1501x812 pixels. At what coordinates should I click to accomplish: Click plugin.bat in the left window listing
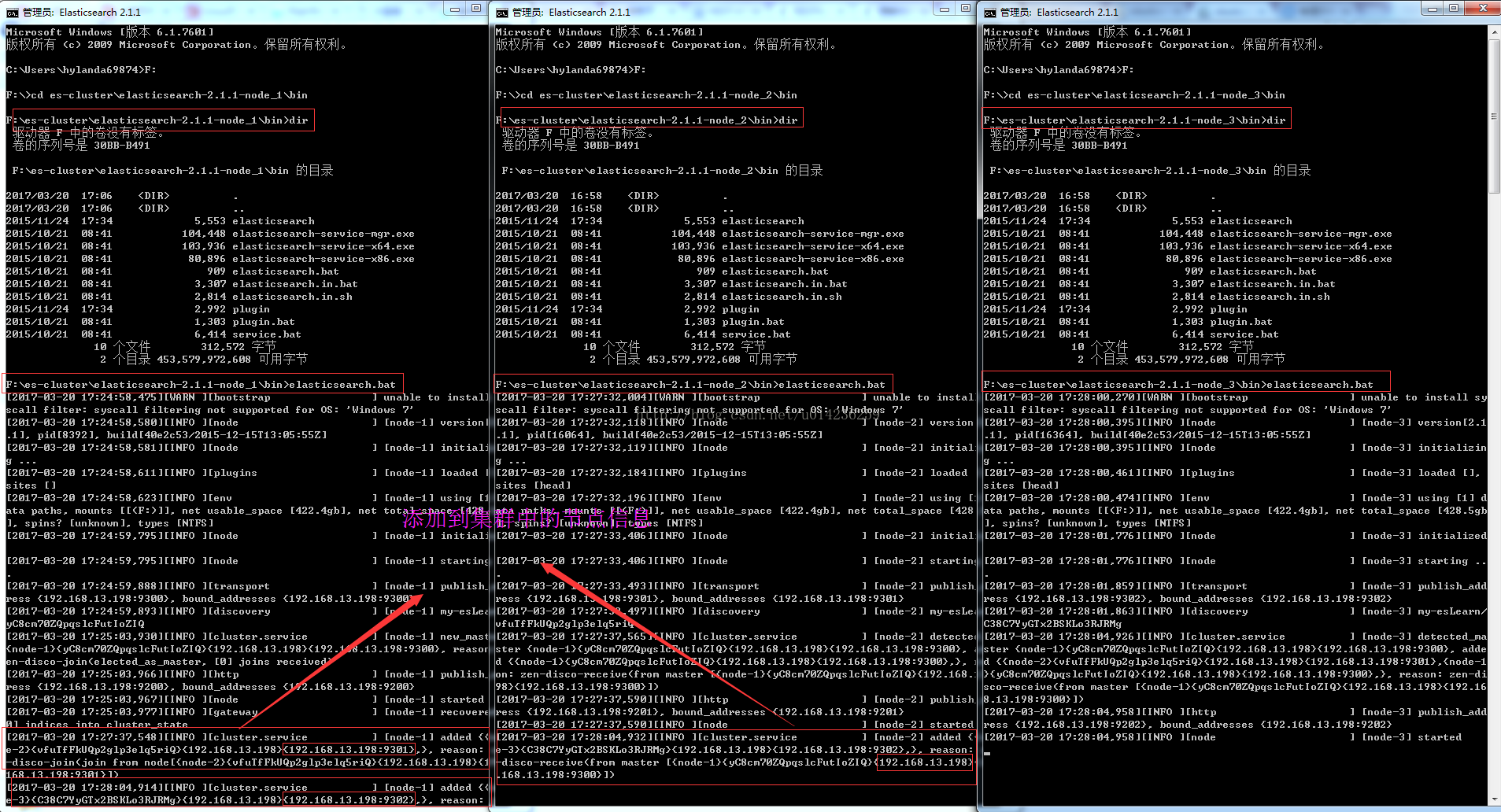pos(264,322)
